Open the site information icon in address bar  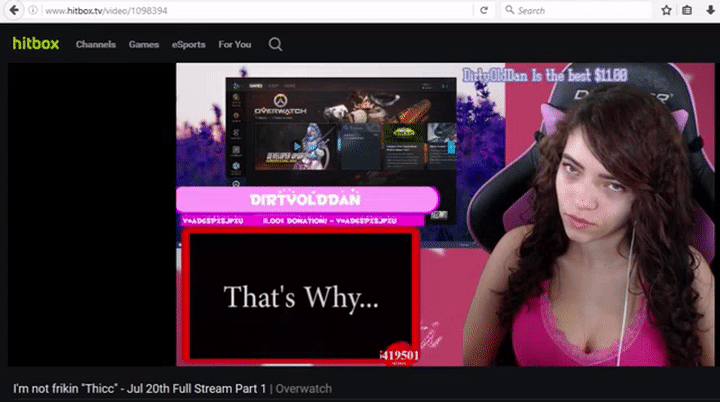click(x=33, y=10)
